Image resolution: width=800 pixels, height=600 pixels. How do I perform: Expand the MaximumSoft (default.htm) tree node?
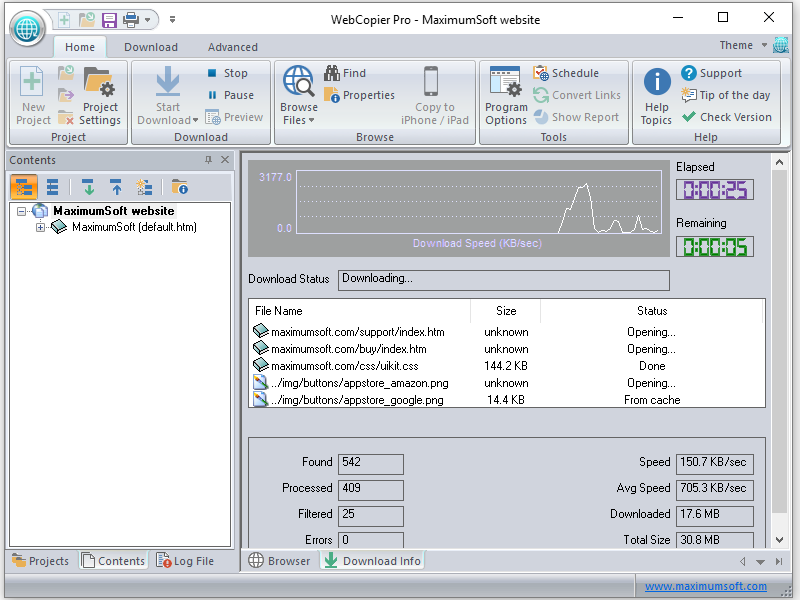click(x=41, y=227)
